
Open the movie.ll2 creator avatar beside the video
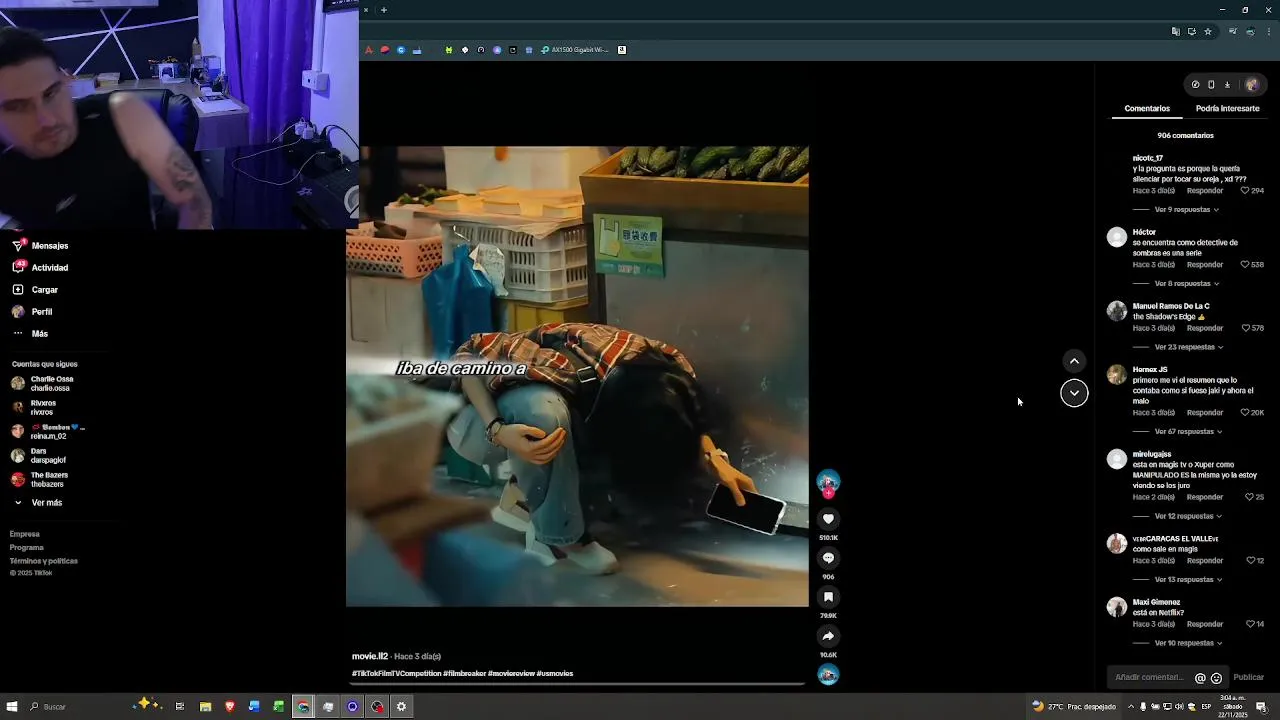point(828,482)
